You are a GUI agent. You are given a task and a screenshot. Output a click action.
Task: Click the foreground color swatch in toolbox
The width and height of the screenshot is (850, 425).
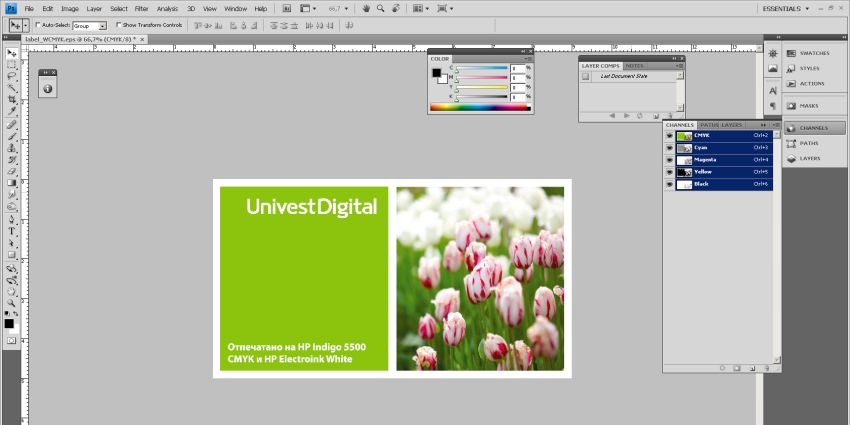pos(9,324)
